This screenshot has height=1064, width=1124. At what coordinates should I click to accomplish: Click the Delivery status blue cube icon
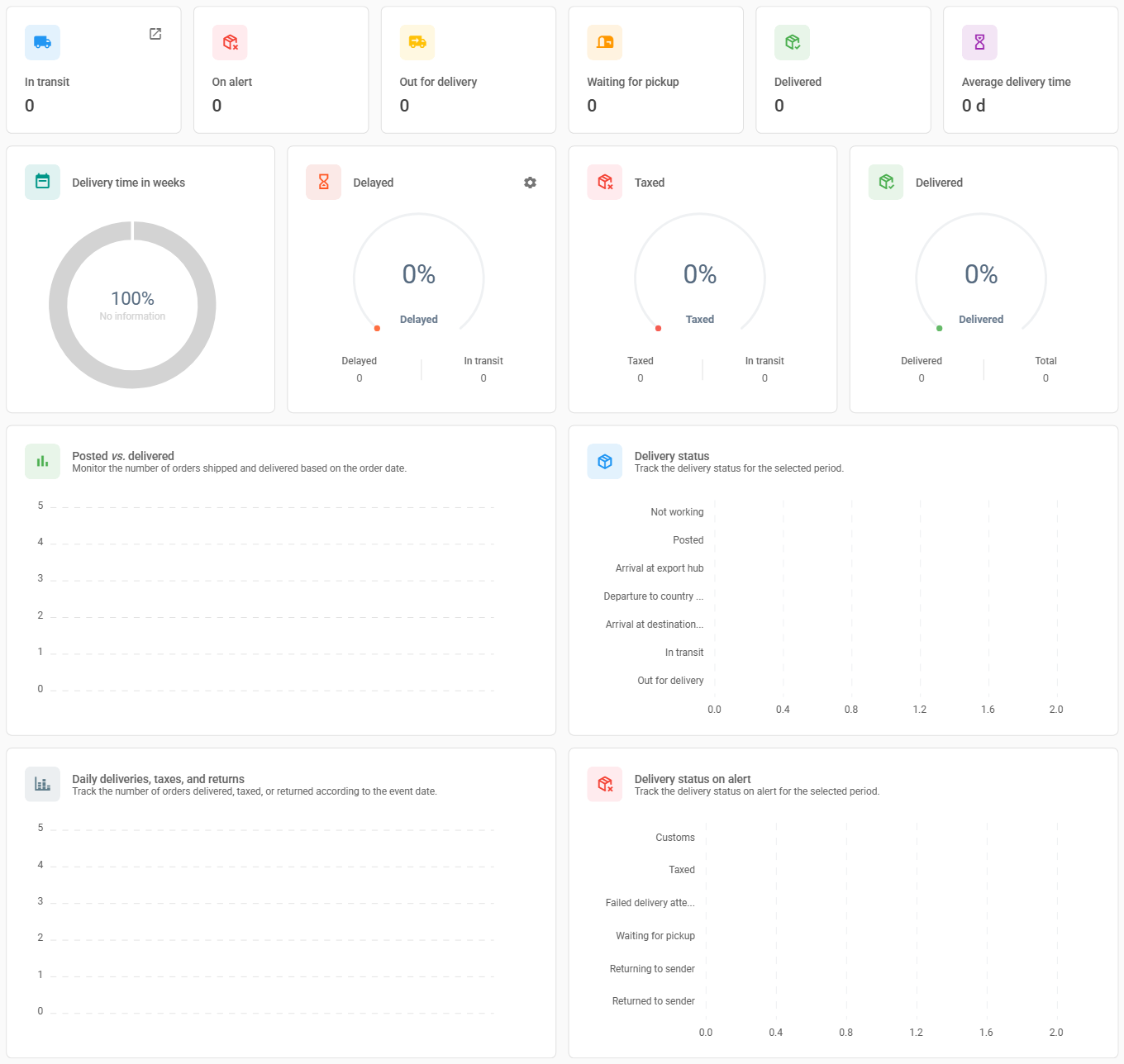point(605,462)
